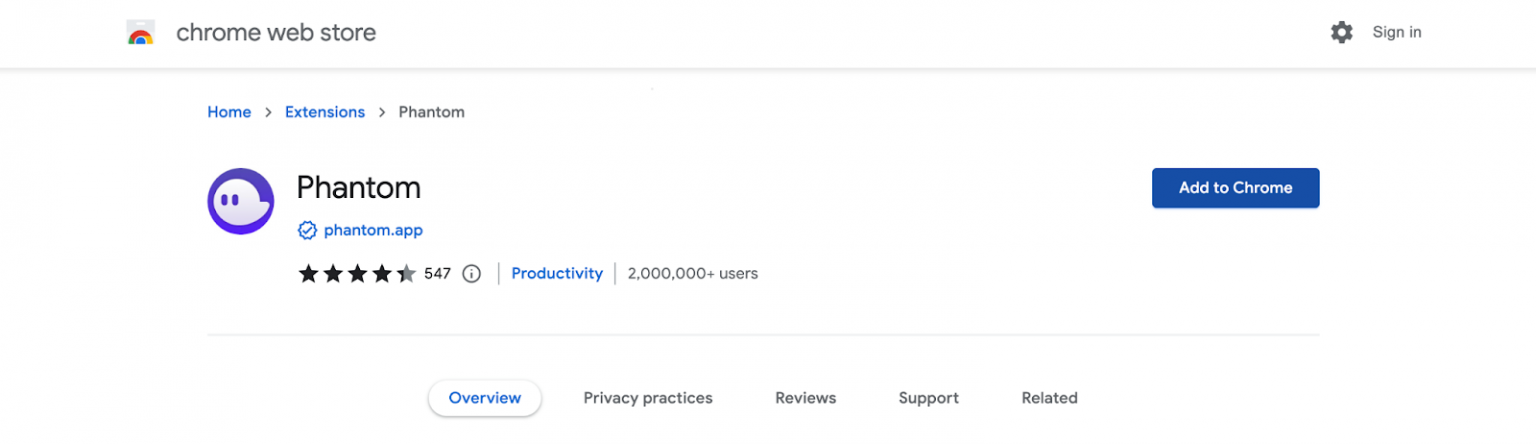This screenshot has height=444, width=1536.
Task: Open the Productivity category link
Action: pyautogui.click(x=557, y=274)
